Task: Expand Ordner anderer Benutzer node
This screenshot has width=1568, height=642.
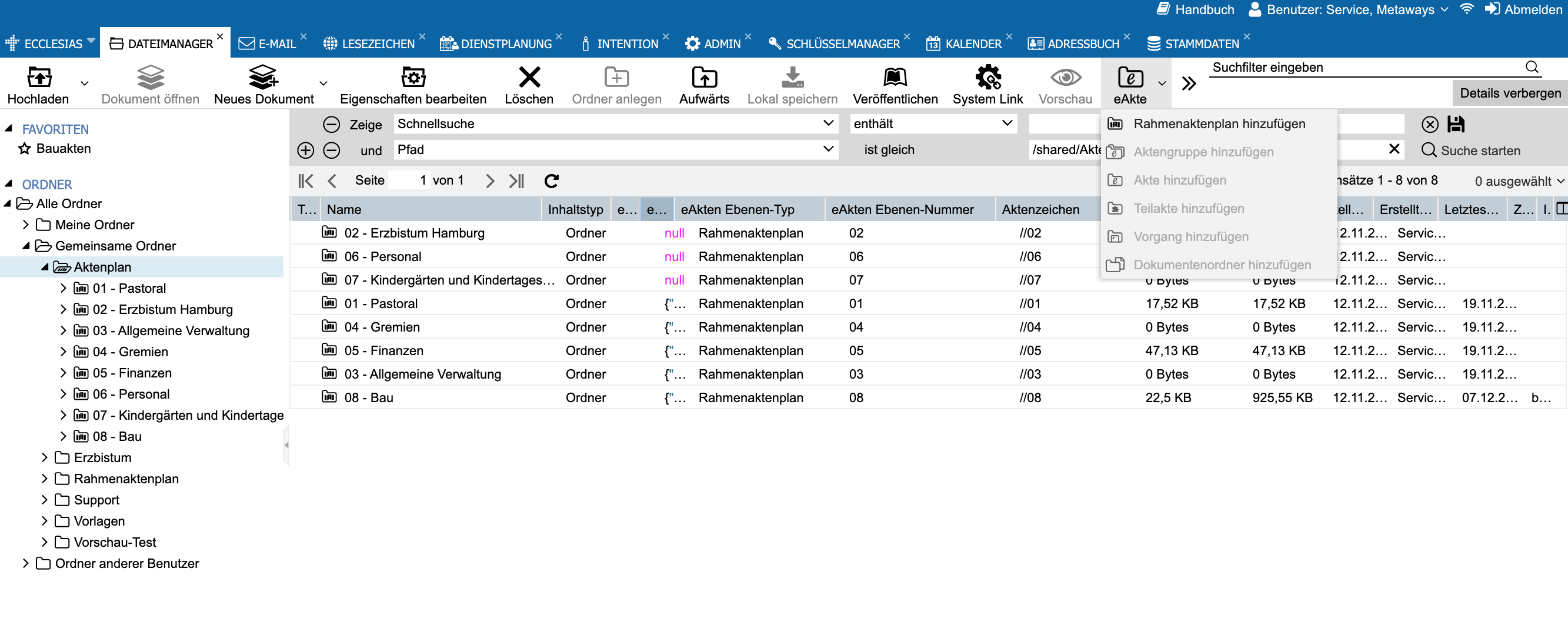Action: (x=25, y=563)
